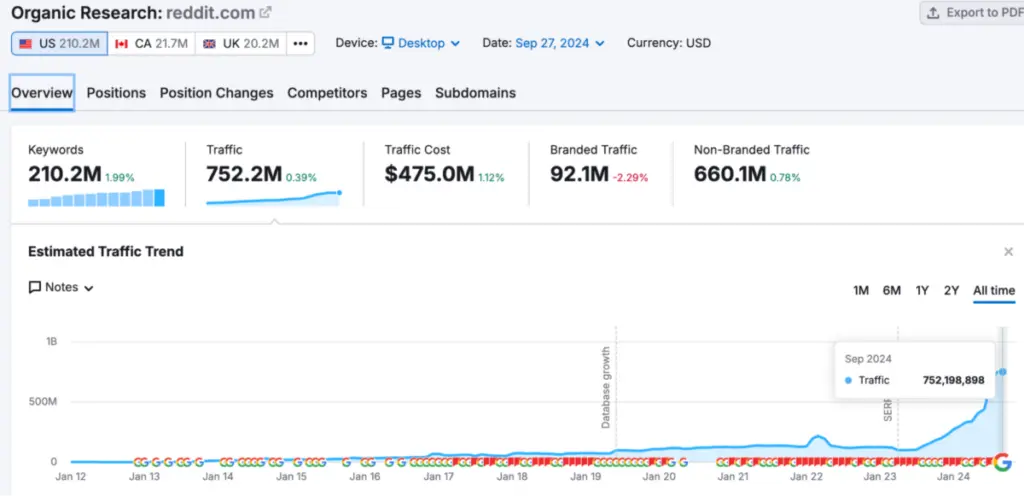This screenshot has width=1024, height=496.
Task: Click the Database growth timeline marker
Action: (x=606, y=387)
